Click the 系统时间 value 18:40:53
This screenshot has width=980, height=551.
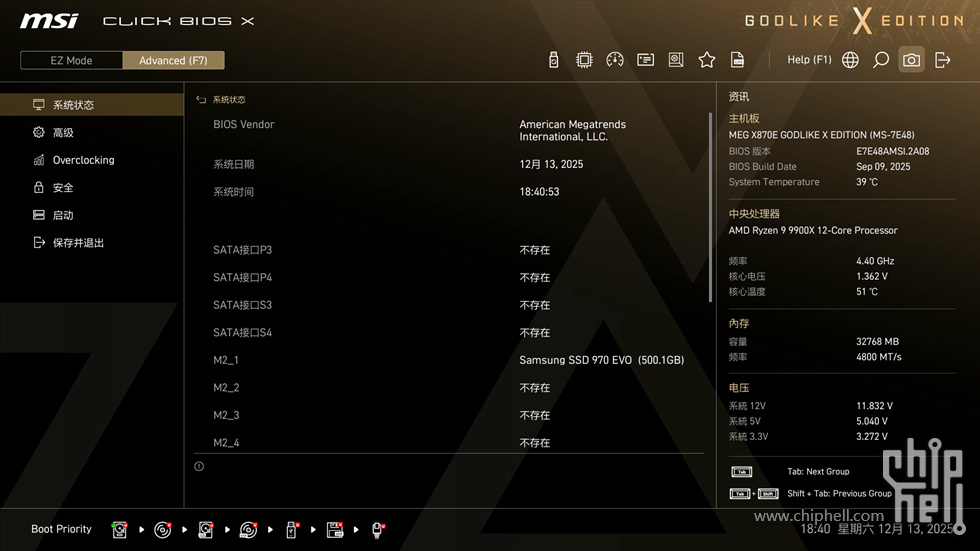[x=539, y=192]
